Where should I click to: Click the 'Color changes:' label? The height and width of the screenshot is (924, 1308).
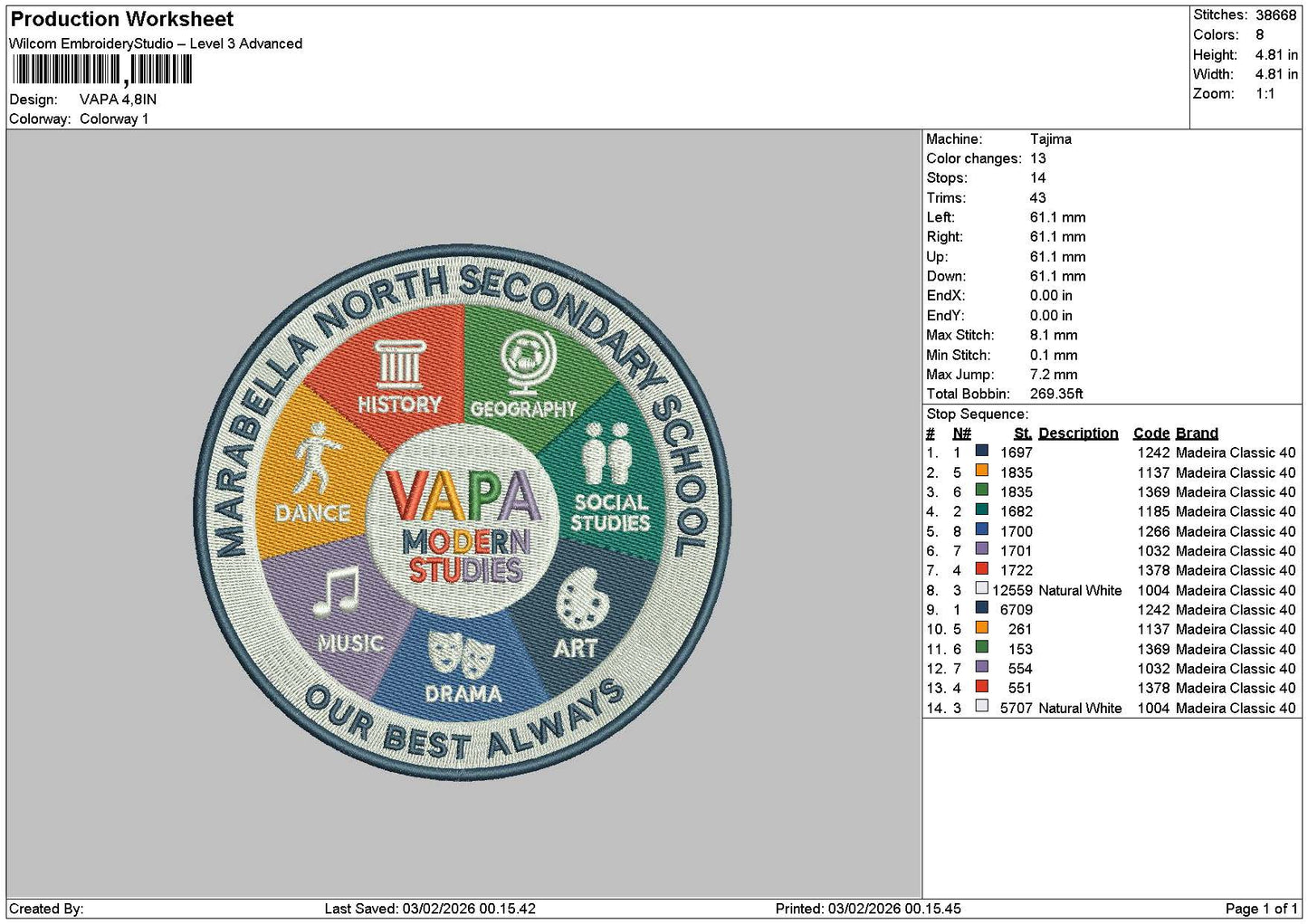[974, 158]
